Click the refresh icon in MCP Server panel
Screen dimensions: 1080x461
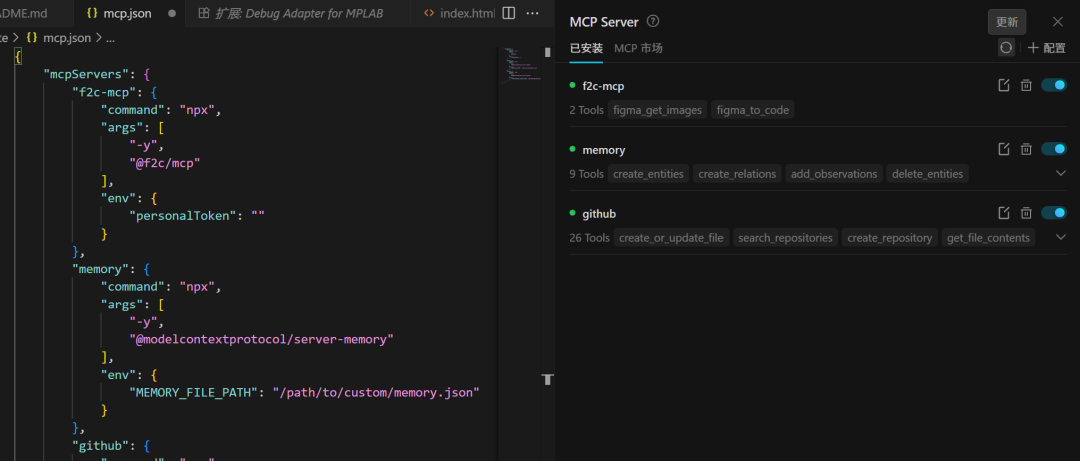pyautogui.click(x=1006, y=47)
